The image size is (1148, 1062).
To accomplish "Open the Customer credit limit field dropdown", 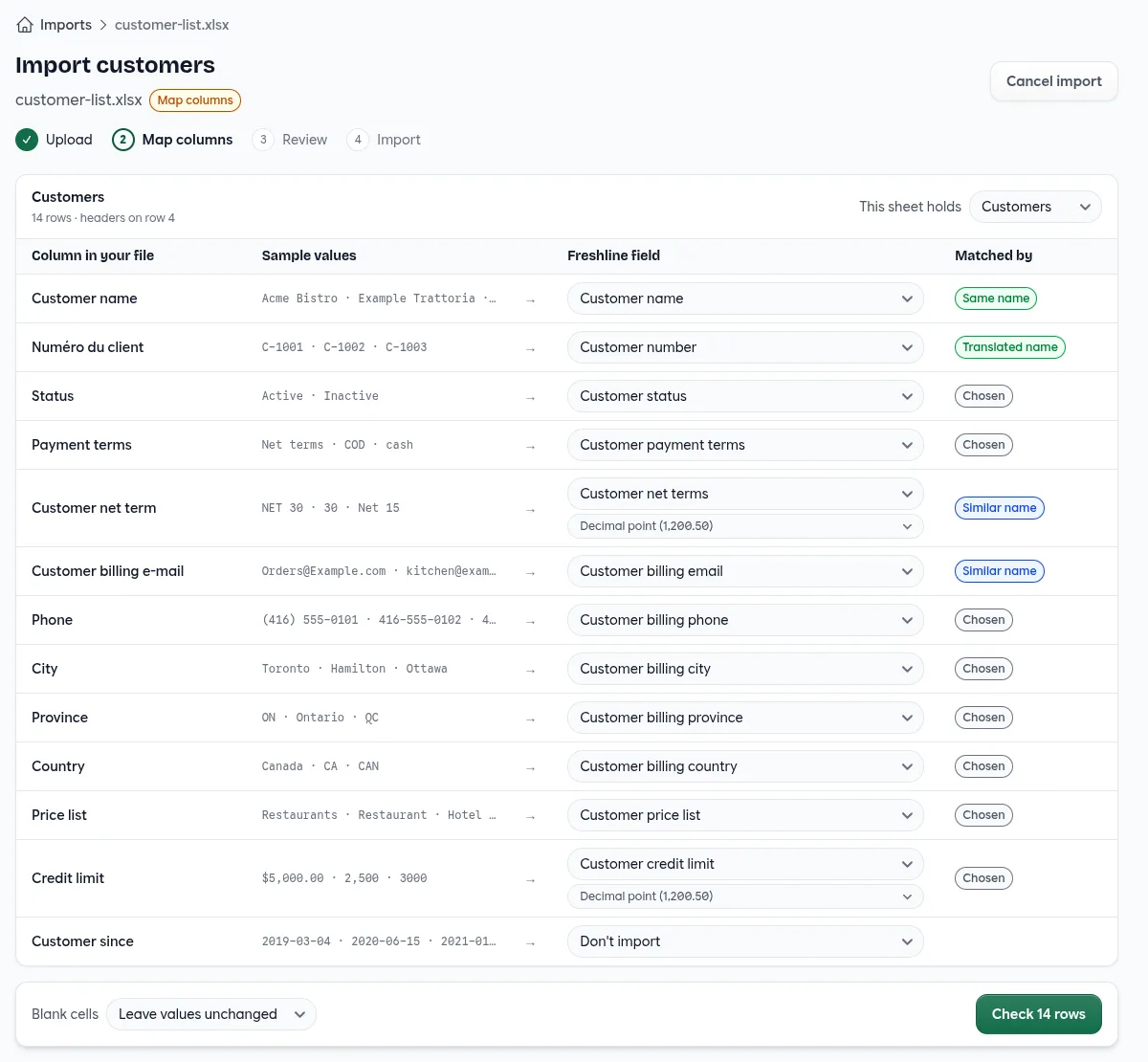I will [x=745, y=864].
